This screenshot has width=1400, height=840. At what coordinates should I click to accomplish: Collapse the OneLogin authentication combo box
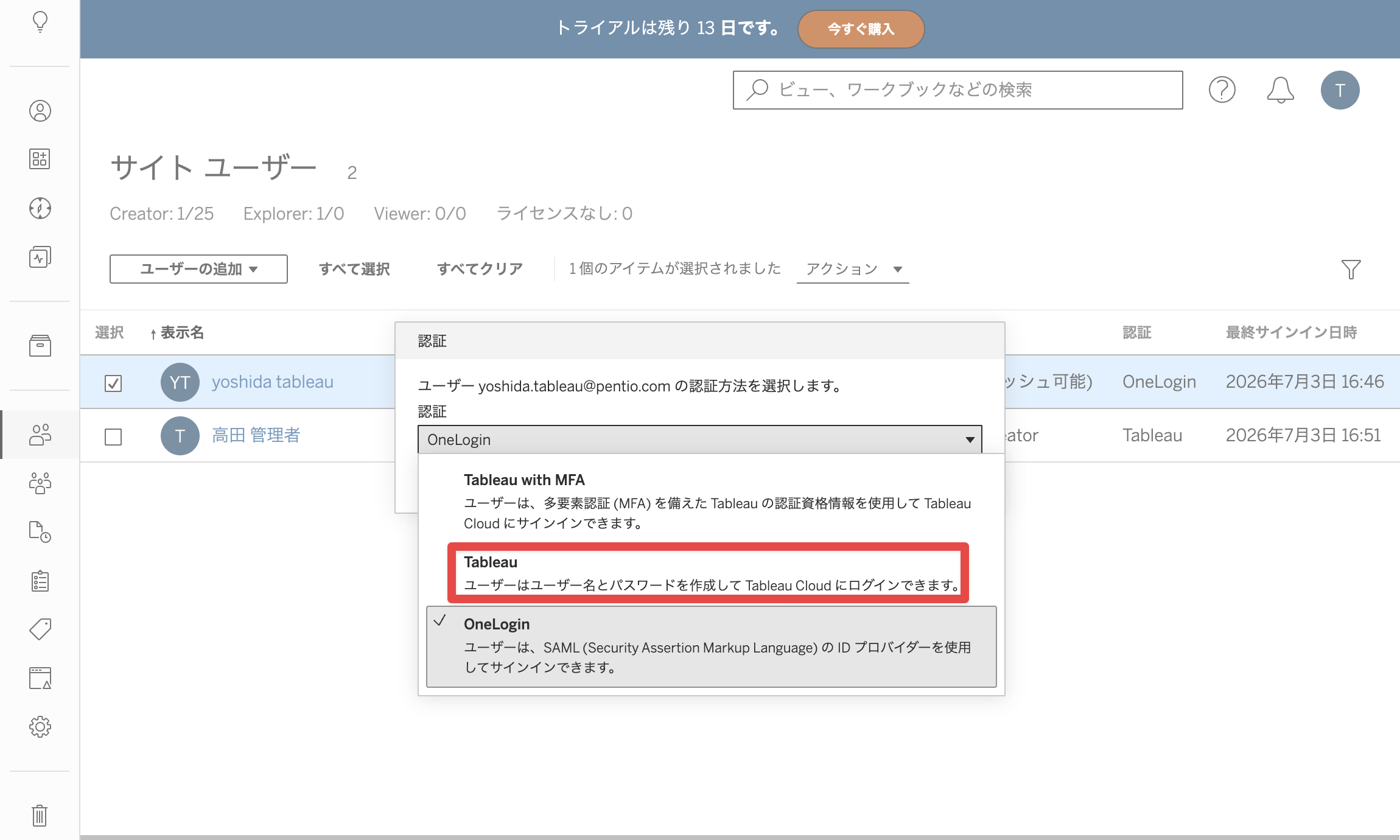click(699, 439)
